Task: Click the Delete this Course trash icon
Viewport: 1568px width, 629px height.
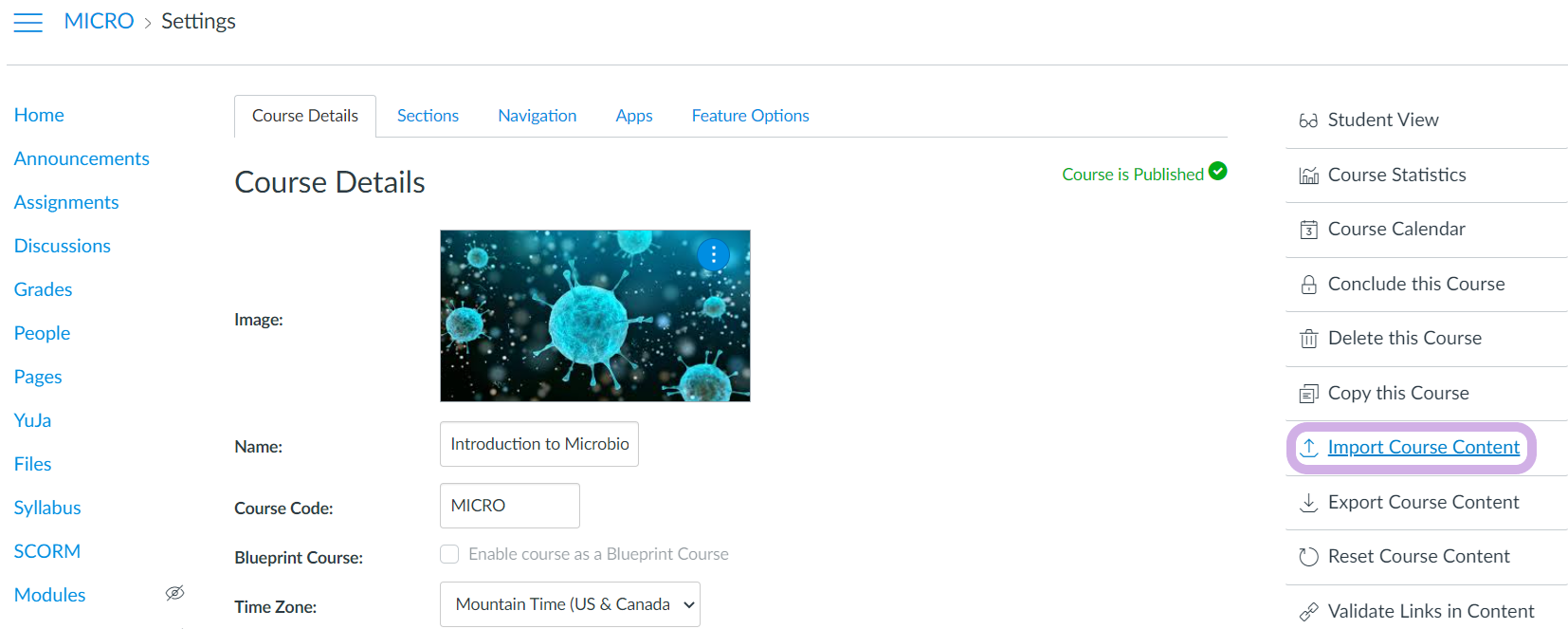Action: 1308,339
